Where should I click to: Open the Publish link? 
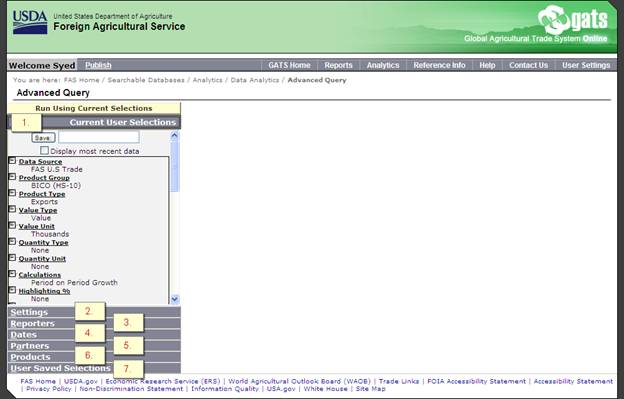pyautogui.click(x=98, y=65)
